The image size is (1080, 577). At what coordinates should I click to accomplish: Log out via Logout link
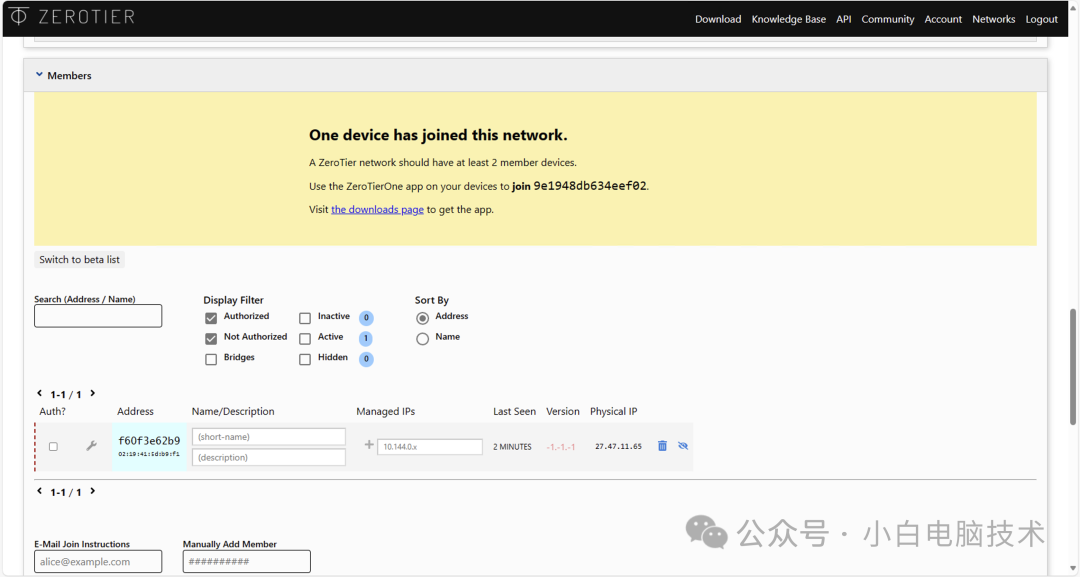1041,19
